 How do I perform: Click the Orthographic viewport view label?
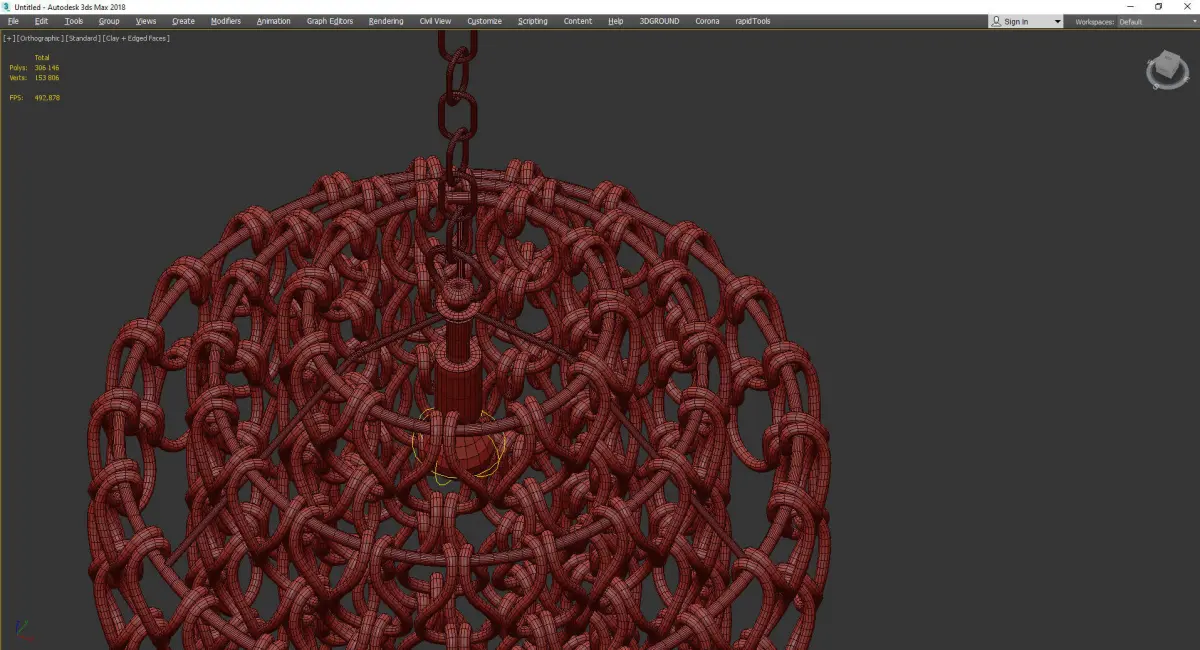click(x=40, y=38)
